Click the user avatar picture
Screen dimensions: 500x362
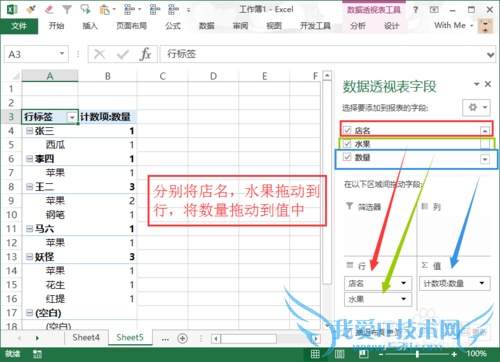coord(485,26)
